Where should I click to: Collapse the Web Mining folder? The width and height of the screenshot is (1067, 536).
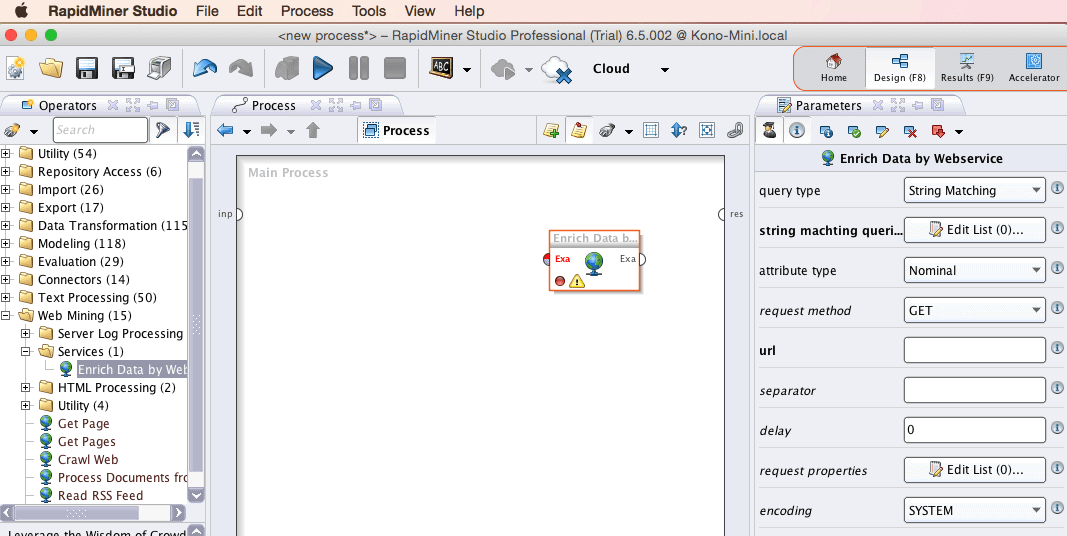[x=7, y=316]
